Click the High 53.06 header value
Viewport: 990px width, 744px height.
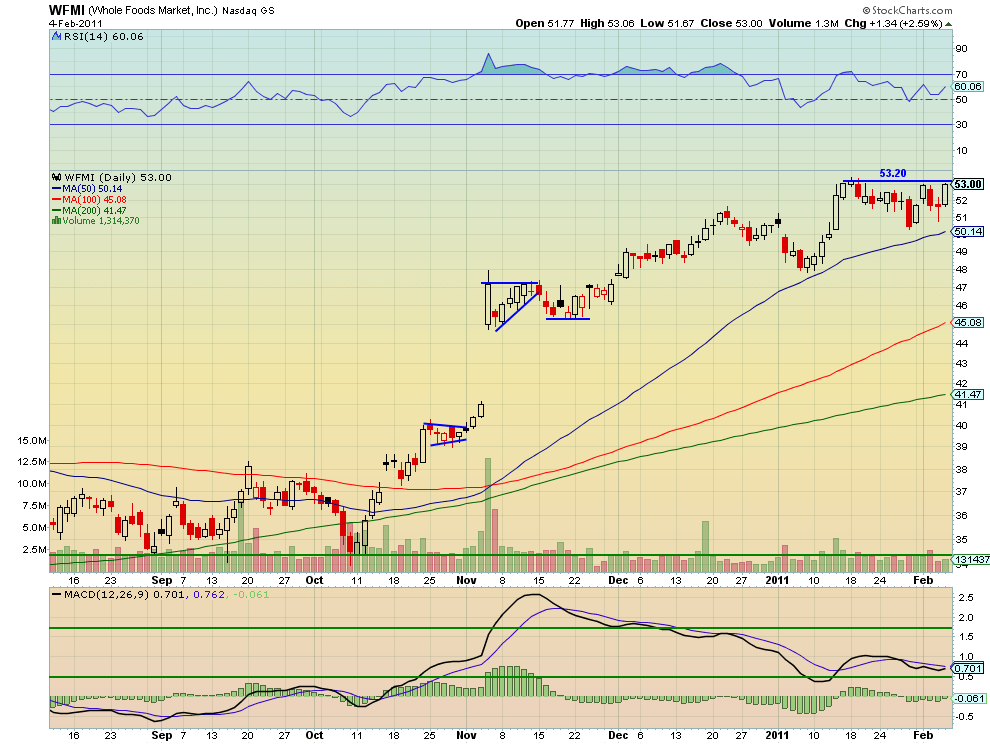(x=607, y=23)
